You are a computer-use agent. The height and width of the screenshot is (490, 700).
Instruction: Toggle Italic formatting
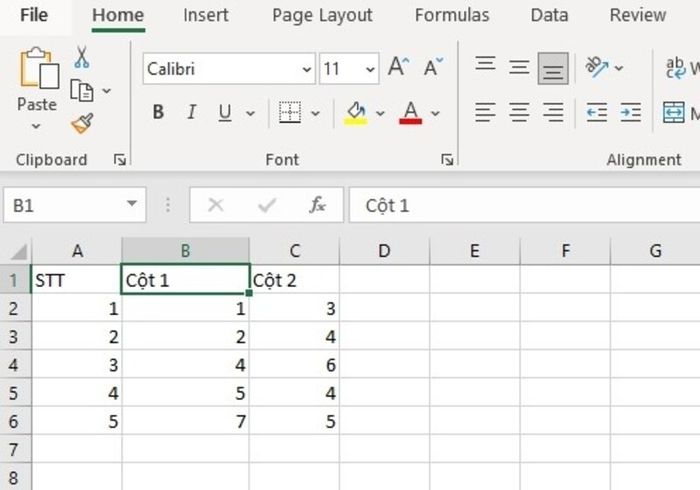pos(192,112)
